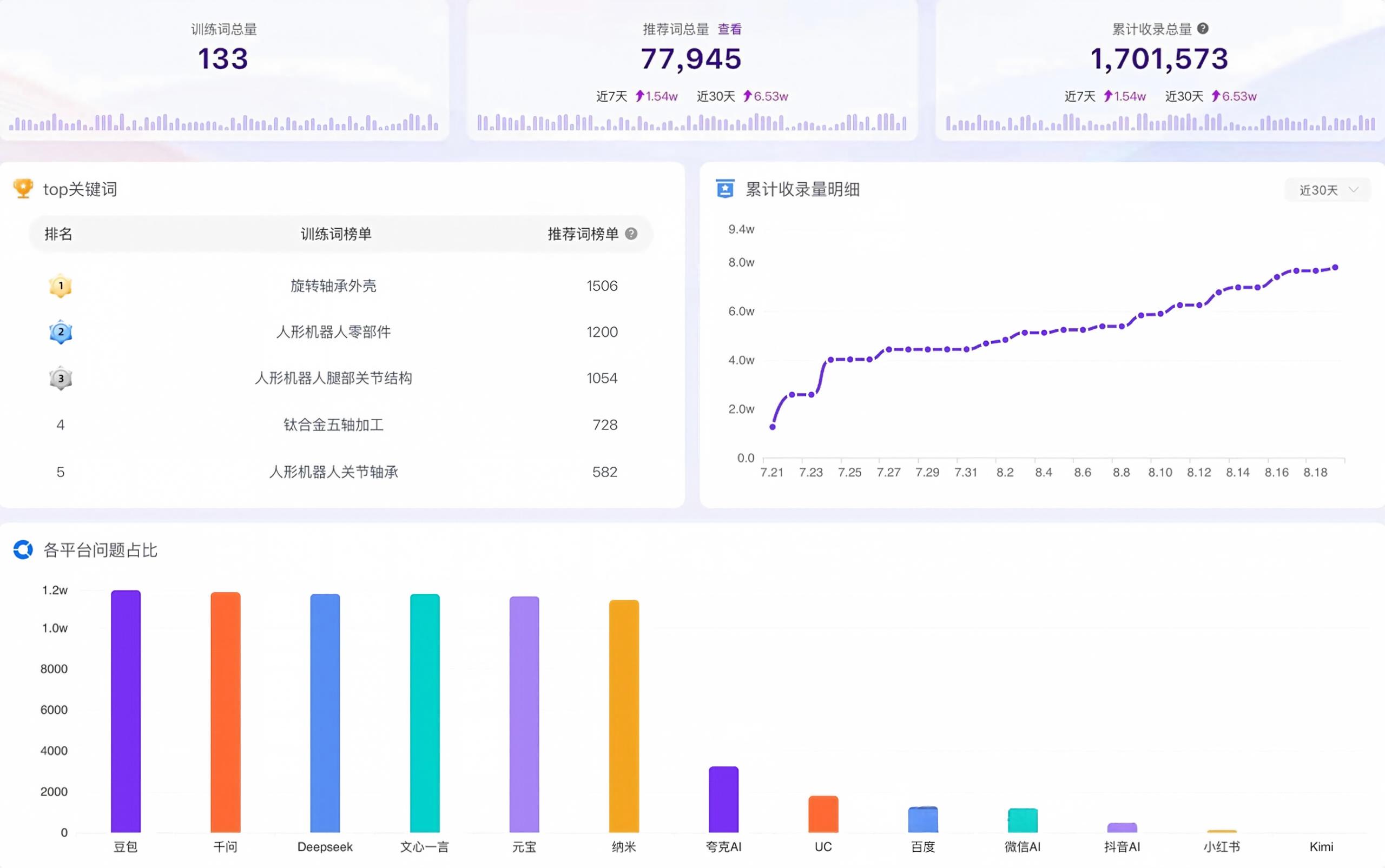Click the gold rank 1 medal icon

(x=60, y=286)
